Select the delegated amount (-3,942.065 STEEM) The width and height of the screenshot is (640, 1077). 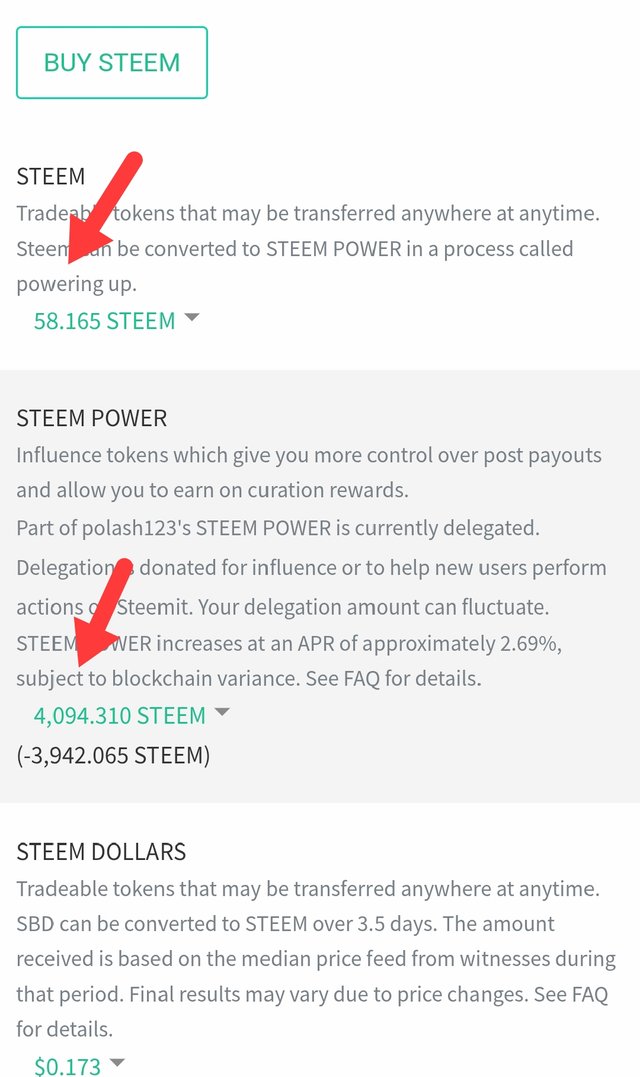(113, 755)
